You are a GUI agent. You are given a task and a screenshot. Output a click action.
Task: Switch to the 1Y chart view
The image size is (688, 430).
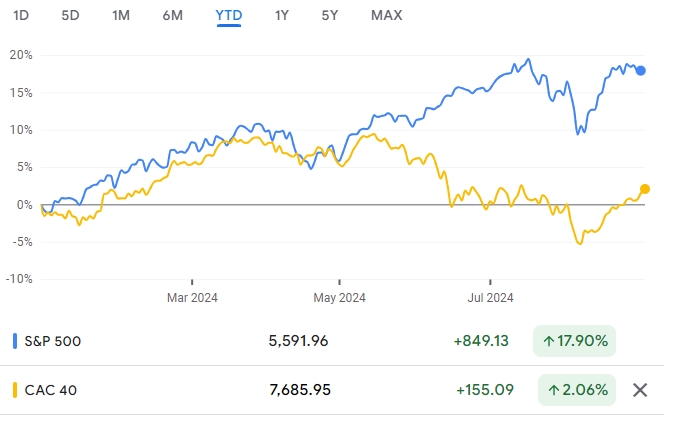tap(283, 15)
